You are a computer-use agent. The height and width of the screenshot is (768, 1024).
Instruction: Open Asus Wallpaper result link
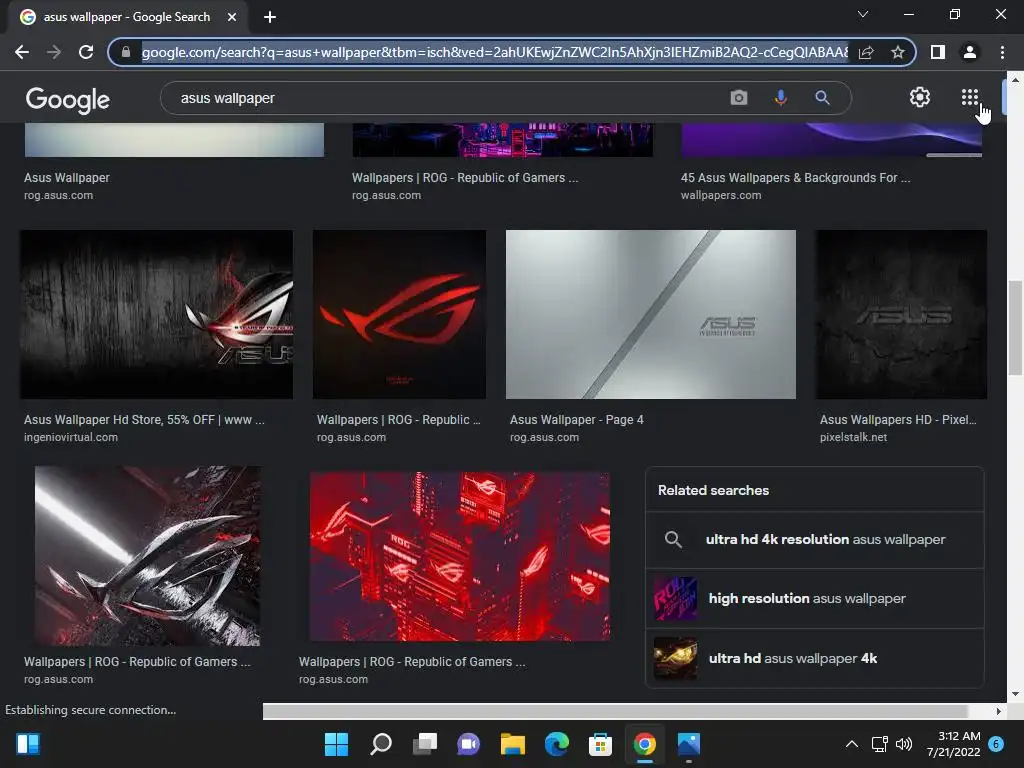[67, 178]
